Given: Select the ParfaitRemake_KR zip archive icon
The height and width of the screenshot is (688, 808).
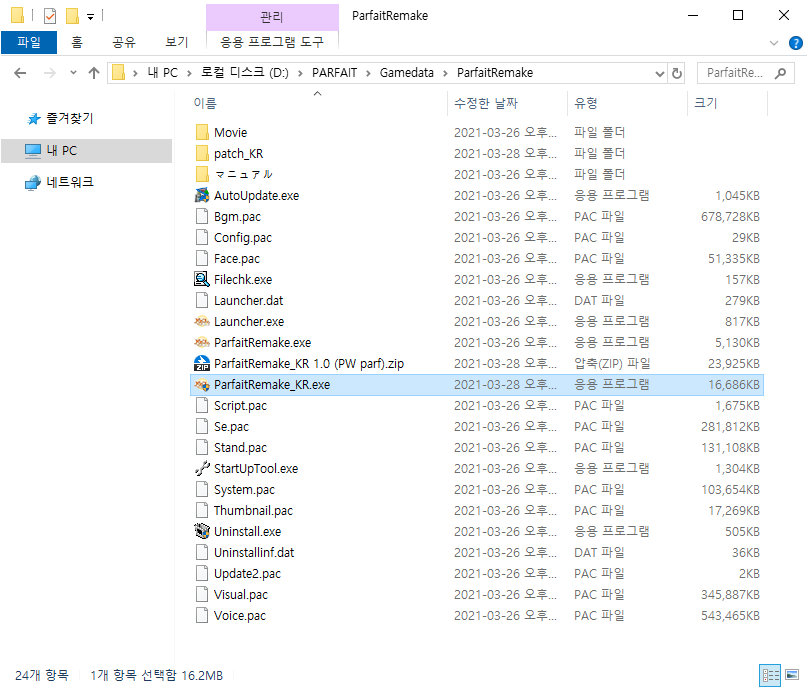Looking at the screenshot, I should (x=202, y=363).
